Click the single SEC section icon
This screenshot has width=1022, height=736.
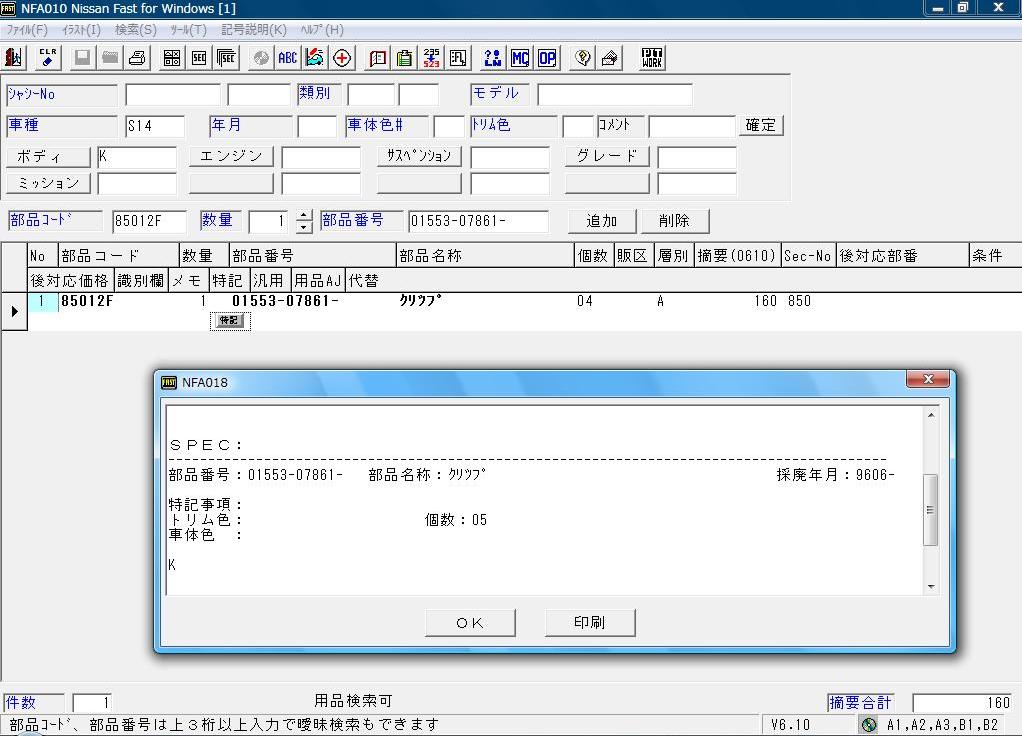coord(199,58)
